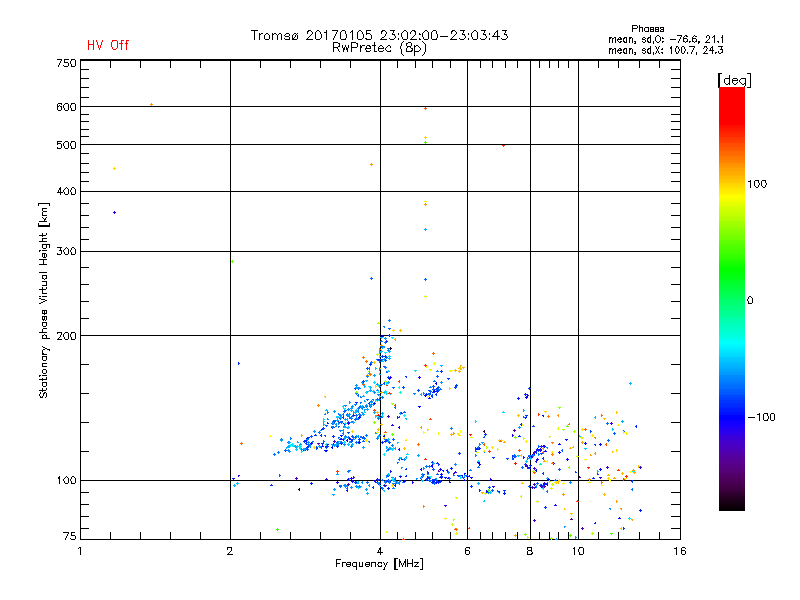Click the y-axis label 'Stationary phase Virtual Height [km]'
Screen dimensions: 800x600
pyautogui.click(x=44, y=300)
